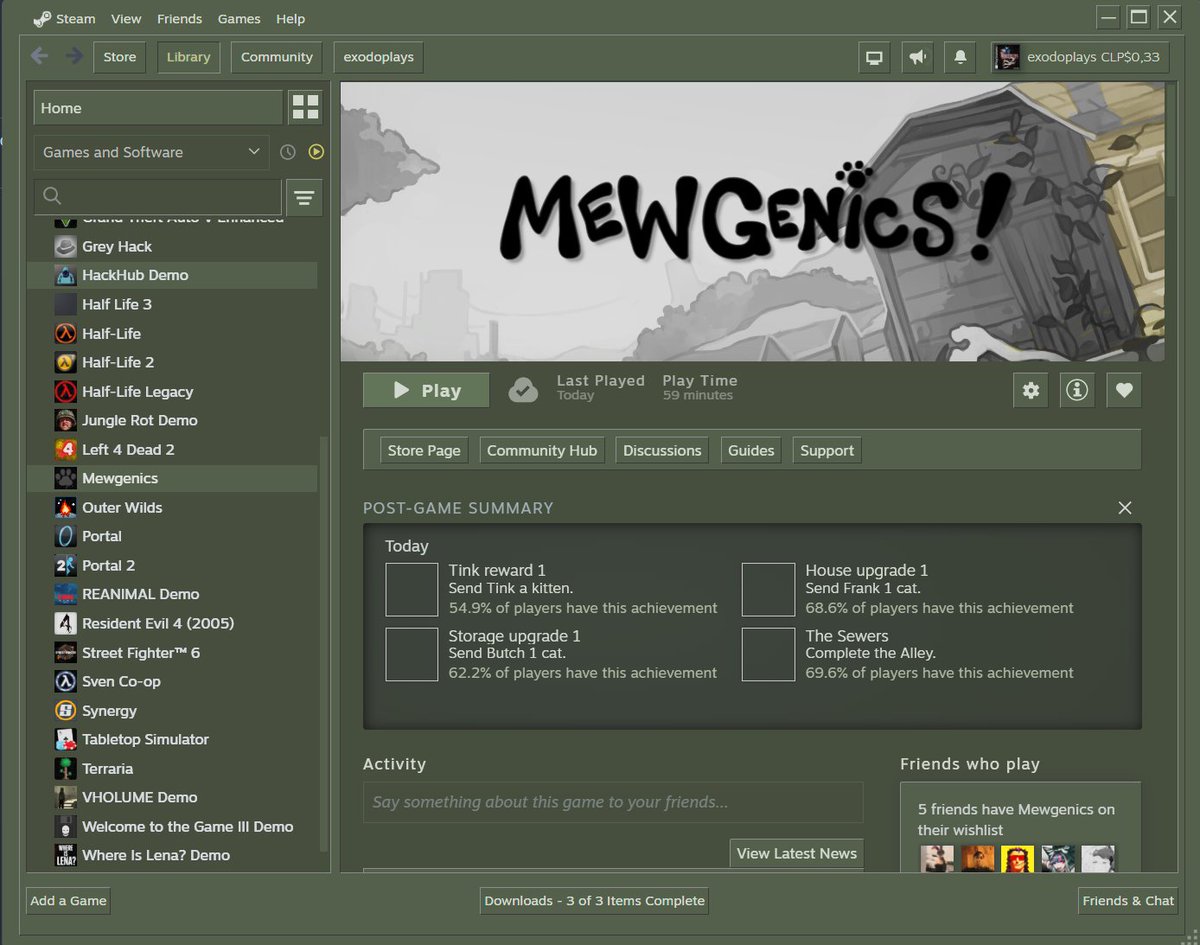Open game info icon
The width and height of the screenshot is (1200, 945).
(x=1077, y=390)
